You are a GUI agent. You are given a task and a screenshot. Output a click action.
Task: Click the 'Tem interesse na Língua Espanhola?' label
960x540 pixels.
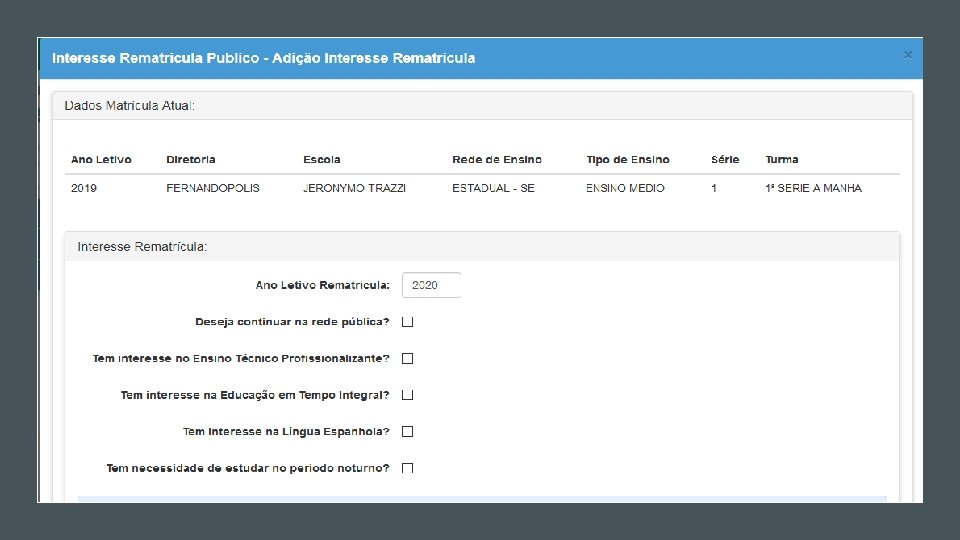pos(286,432)
